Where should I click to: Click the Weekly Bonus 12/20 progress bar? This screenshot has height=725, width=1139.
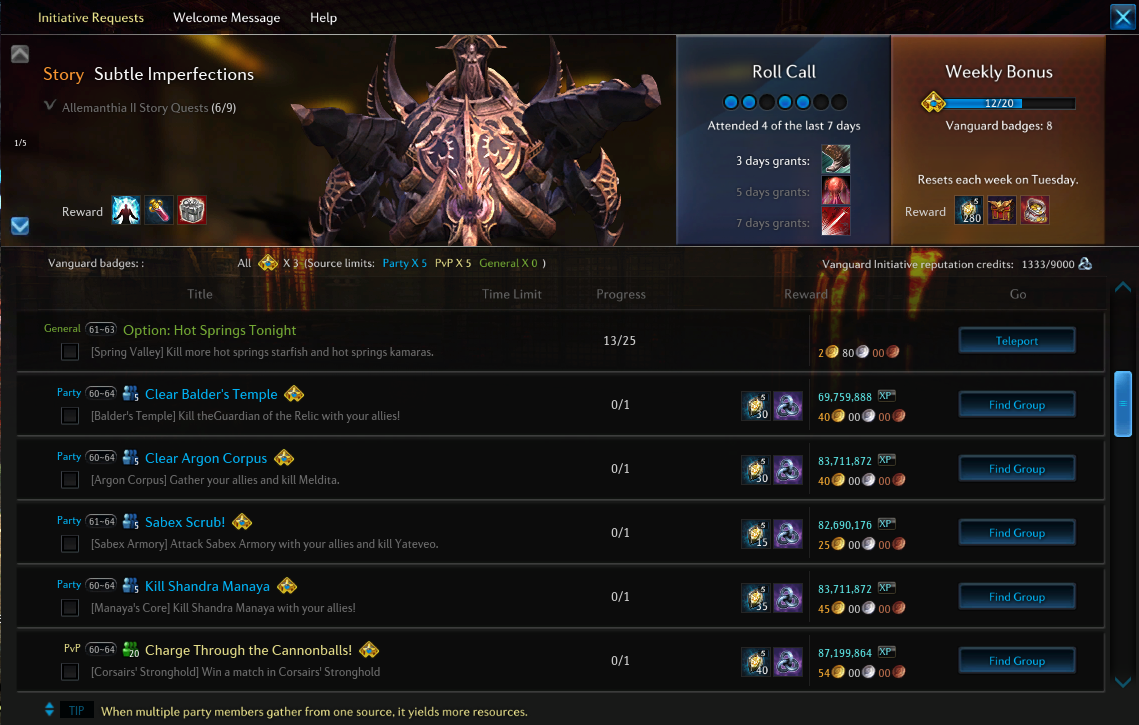tap(1008, 103)
